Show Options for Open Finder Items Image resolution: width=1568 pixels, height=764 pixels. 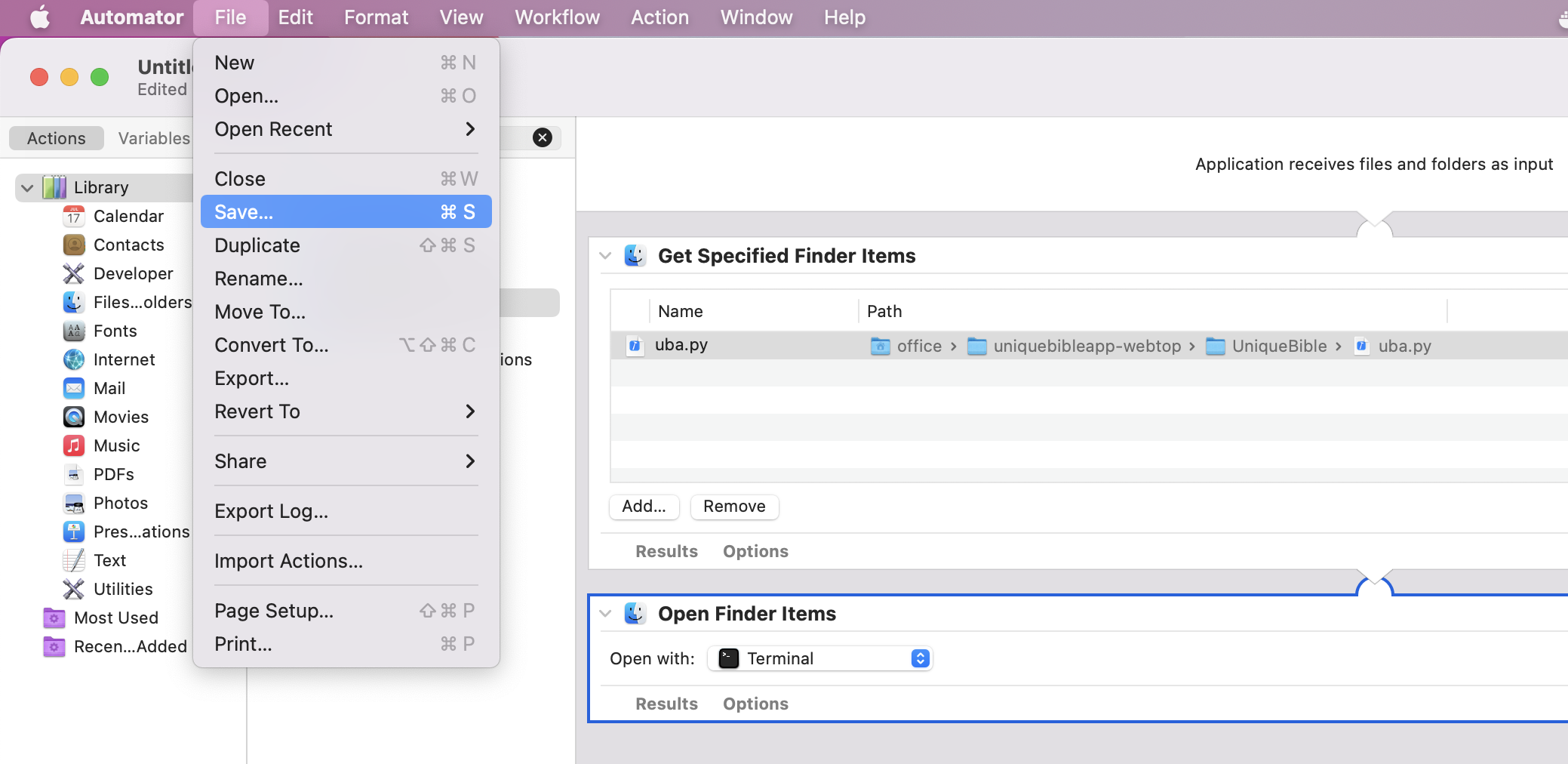coord(755,704)
